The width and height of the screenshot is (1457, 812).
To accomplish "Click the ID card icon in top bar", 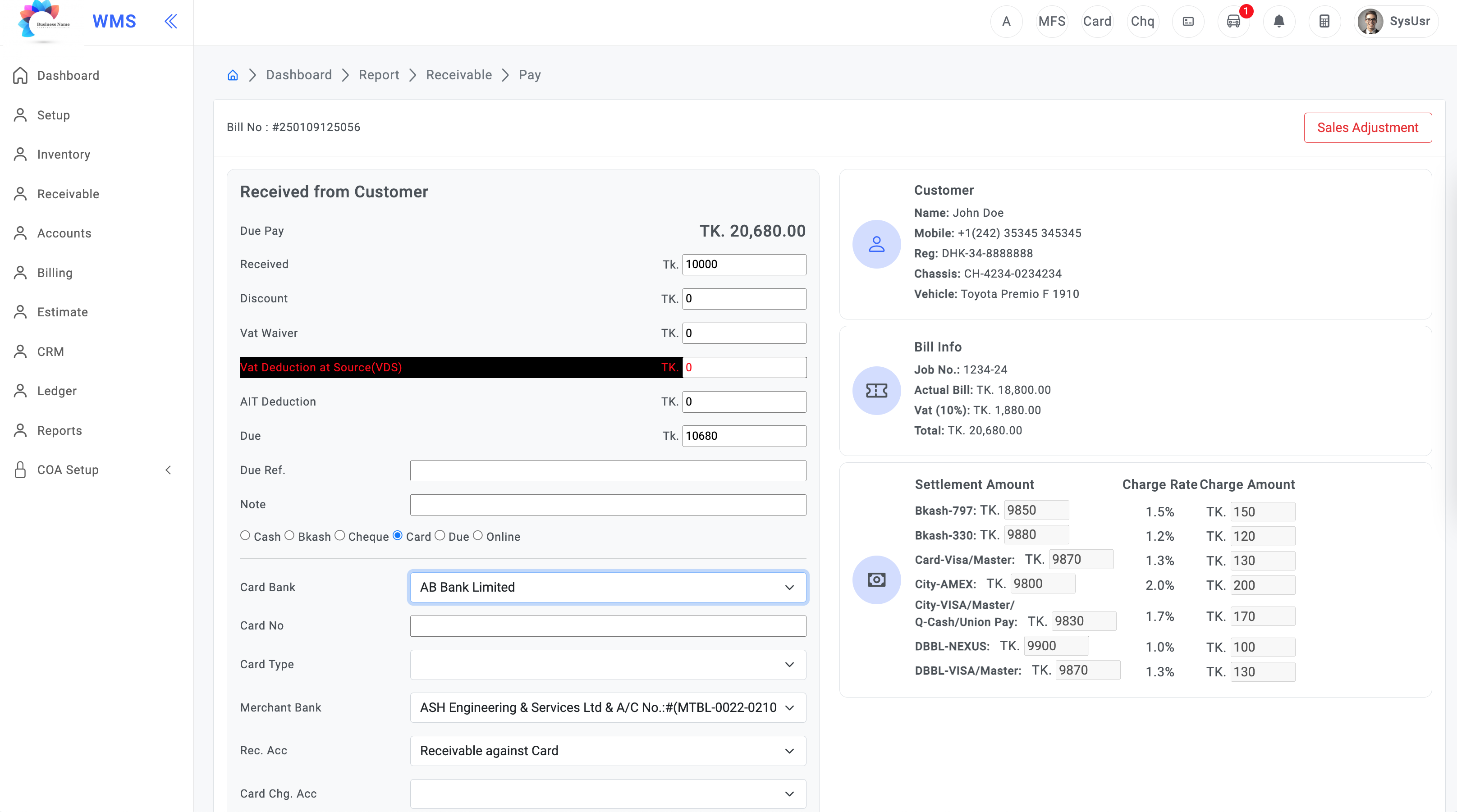I will point(1188,22).
